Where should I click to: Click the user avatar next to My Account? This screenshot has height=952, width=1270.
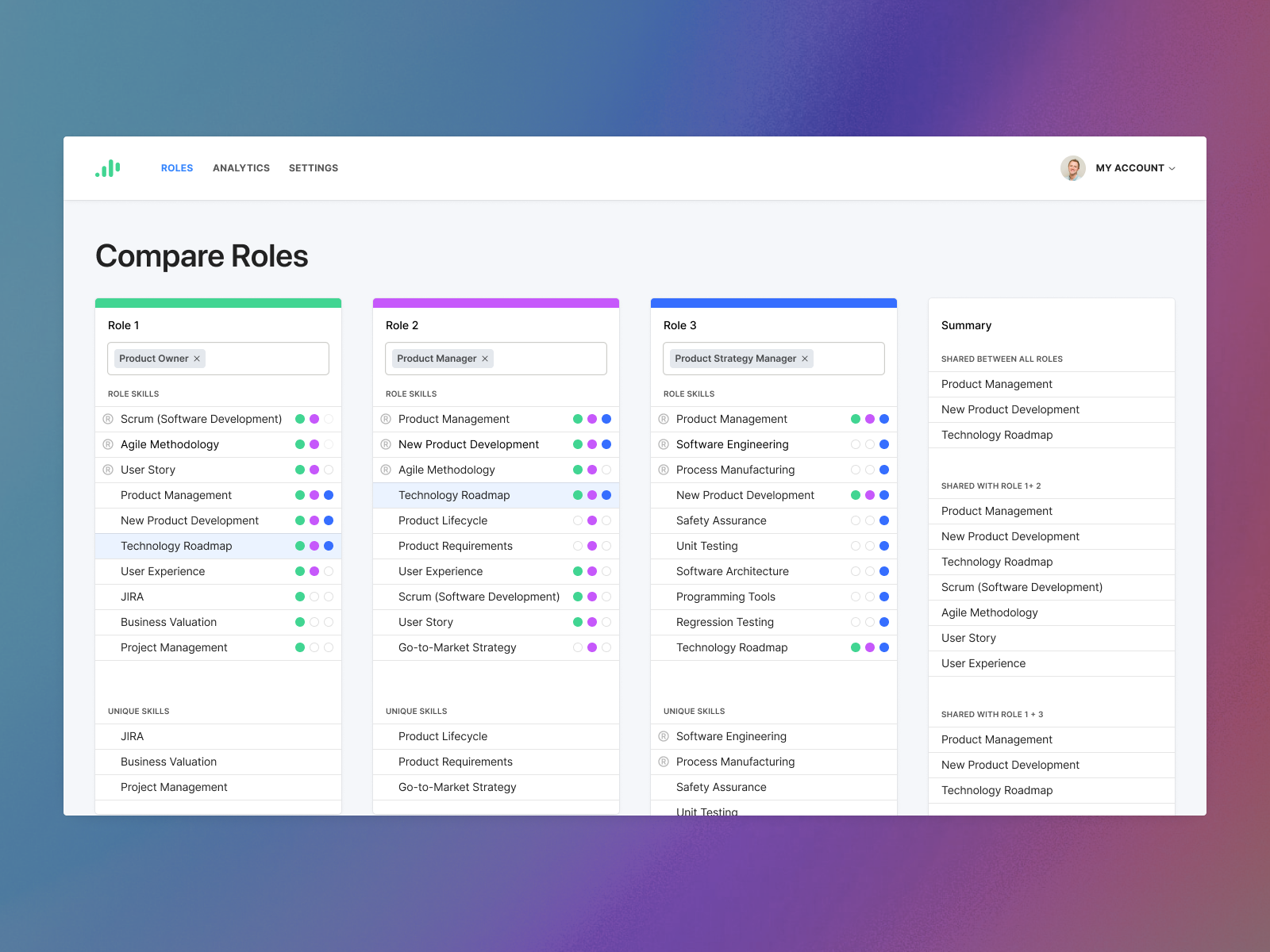coord(1074,167)
